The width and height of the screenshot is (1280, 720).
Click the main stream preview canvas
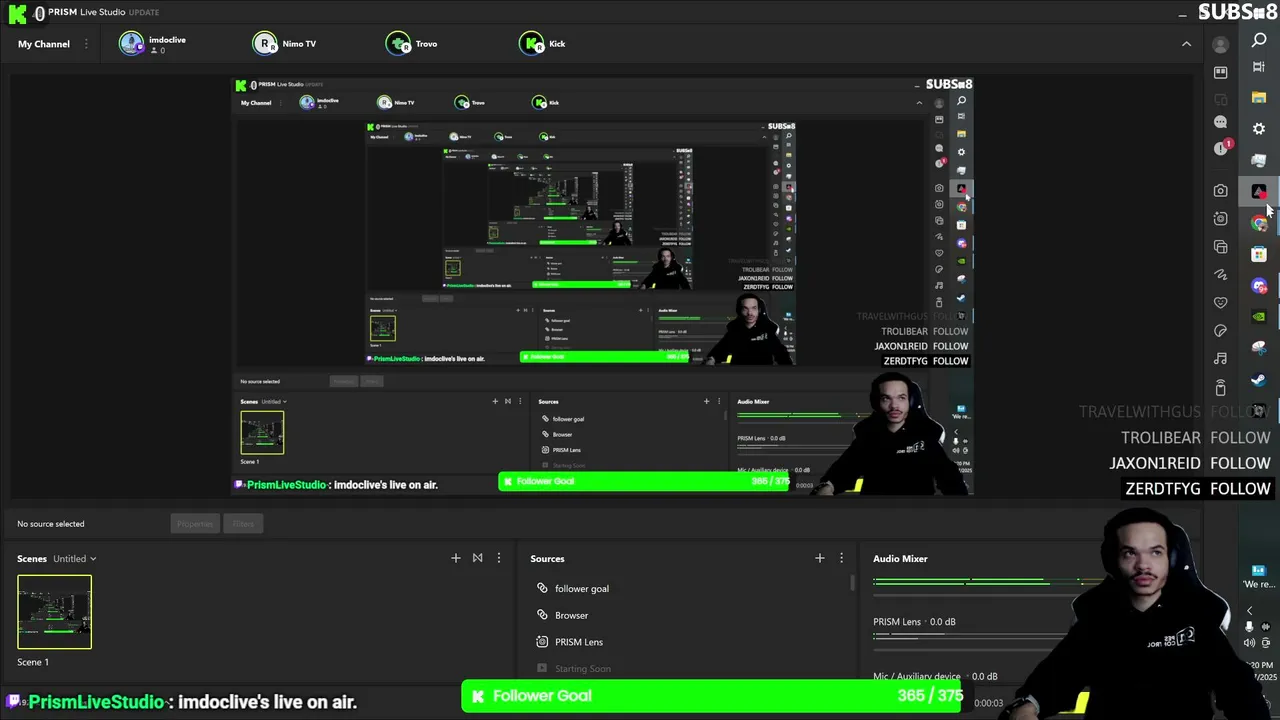[603, 286]
